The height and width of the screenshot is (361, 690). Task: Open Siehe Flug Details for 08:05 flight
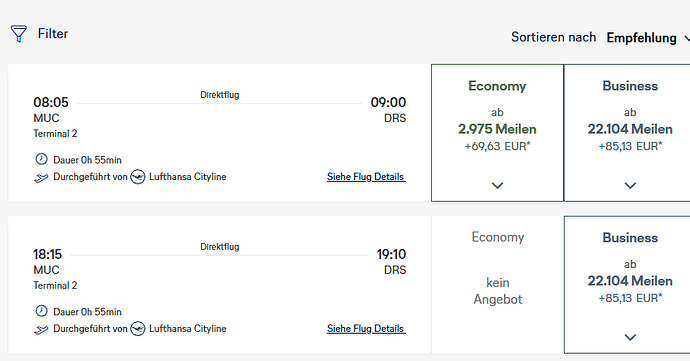[x=366, y=177]
